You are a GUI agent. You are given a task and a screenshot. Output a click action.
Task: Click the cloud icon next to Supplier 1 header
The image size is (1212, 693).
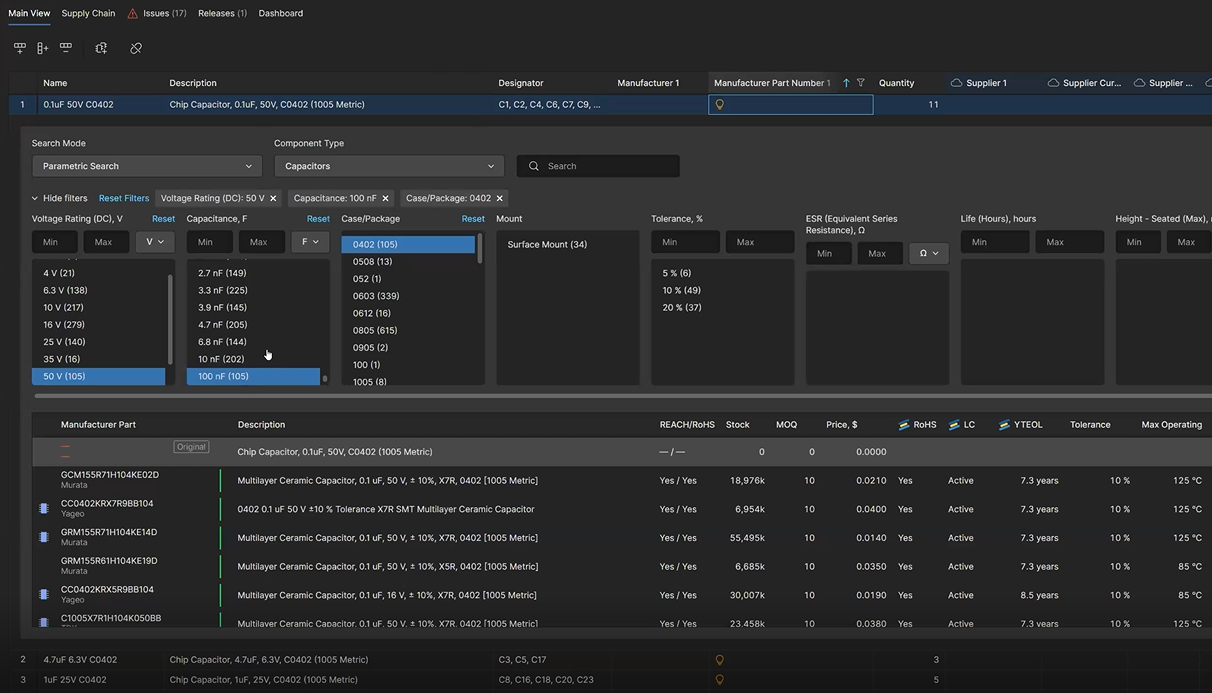click(x=955, y=83)
